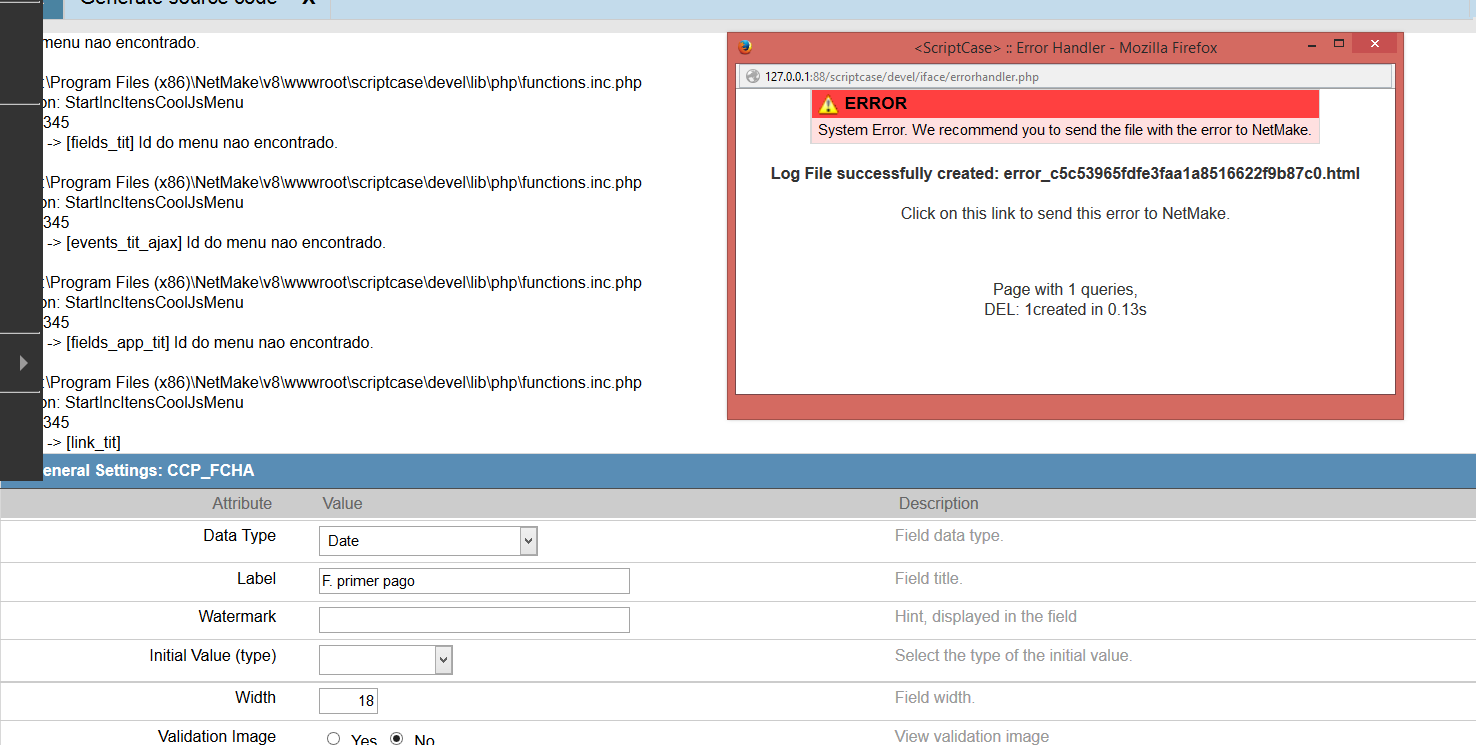This screenshot has height=745, width=1476.
Task: Open the Data Type dropdown showing Date
Action: [x=428, y=541]
